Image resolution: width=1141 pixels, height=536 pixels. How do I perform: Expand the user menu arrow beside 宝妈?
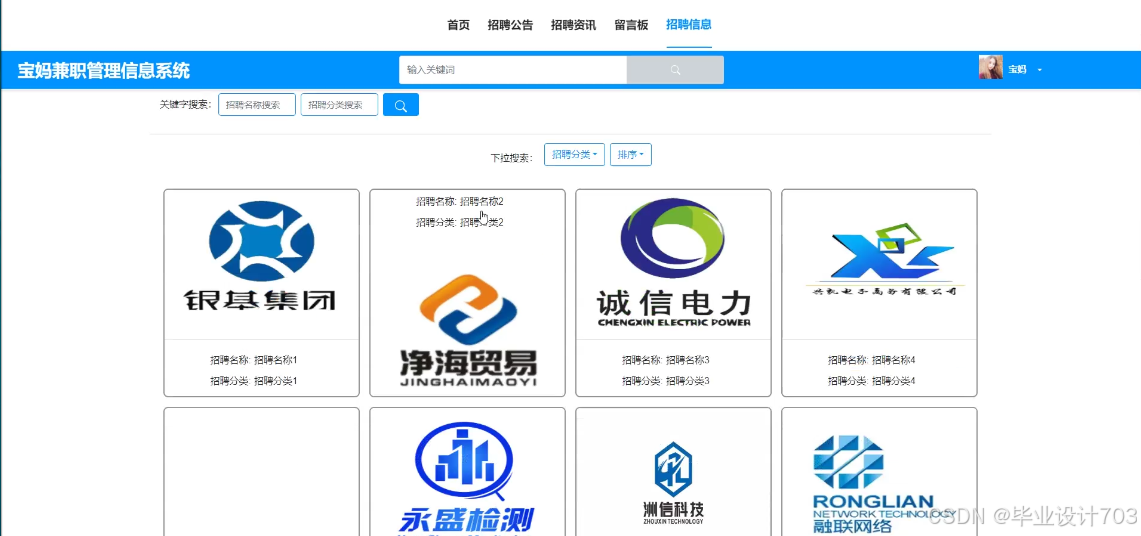(1039, 70)
